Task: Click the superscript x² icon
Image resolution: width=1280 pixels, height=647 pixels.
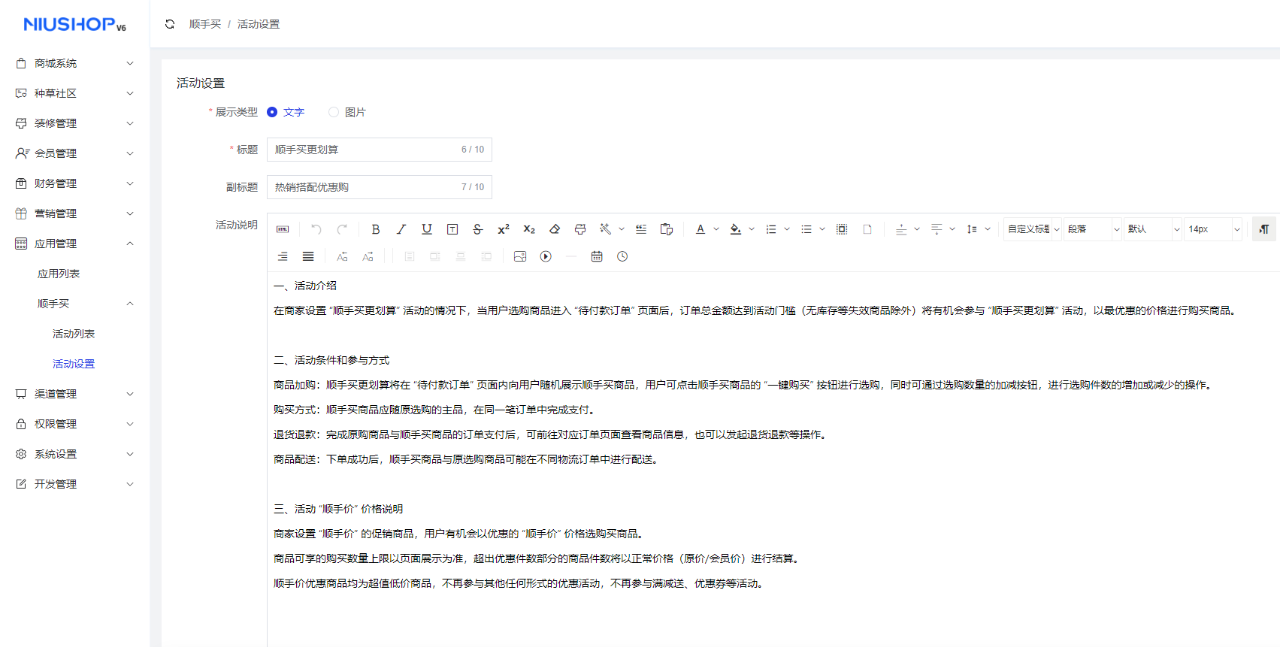Action: point(503,229)
